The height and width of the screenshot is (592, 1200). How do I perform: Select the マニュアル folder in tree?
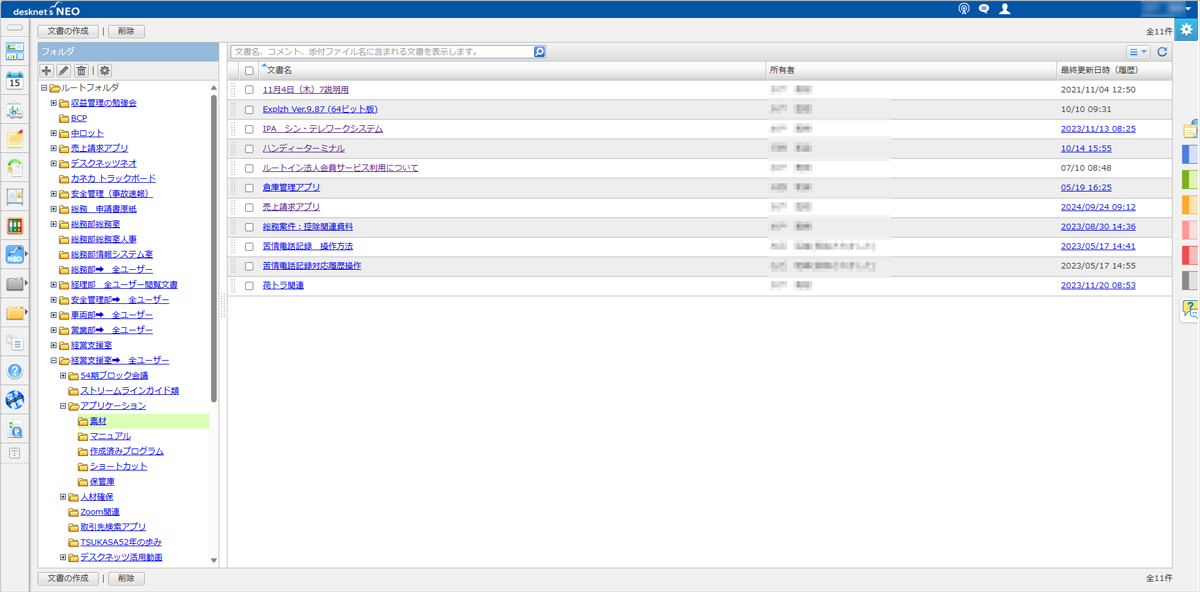[110, 436]
